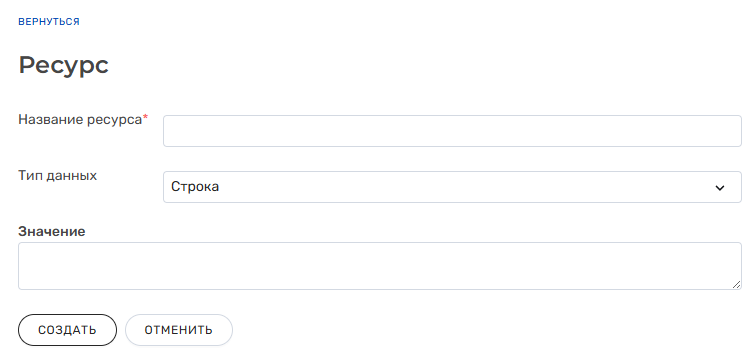Click the Тип данных label text
The height and width of the screenshot is (360, 754).
click(58, 176)
